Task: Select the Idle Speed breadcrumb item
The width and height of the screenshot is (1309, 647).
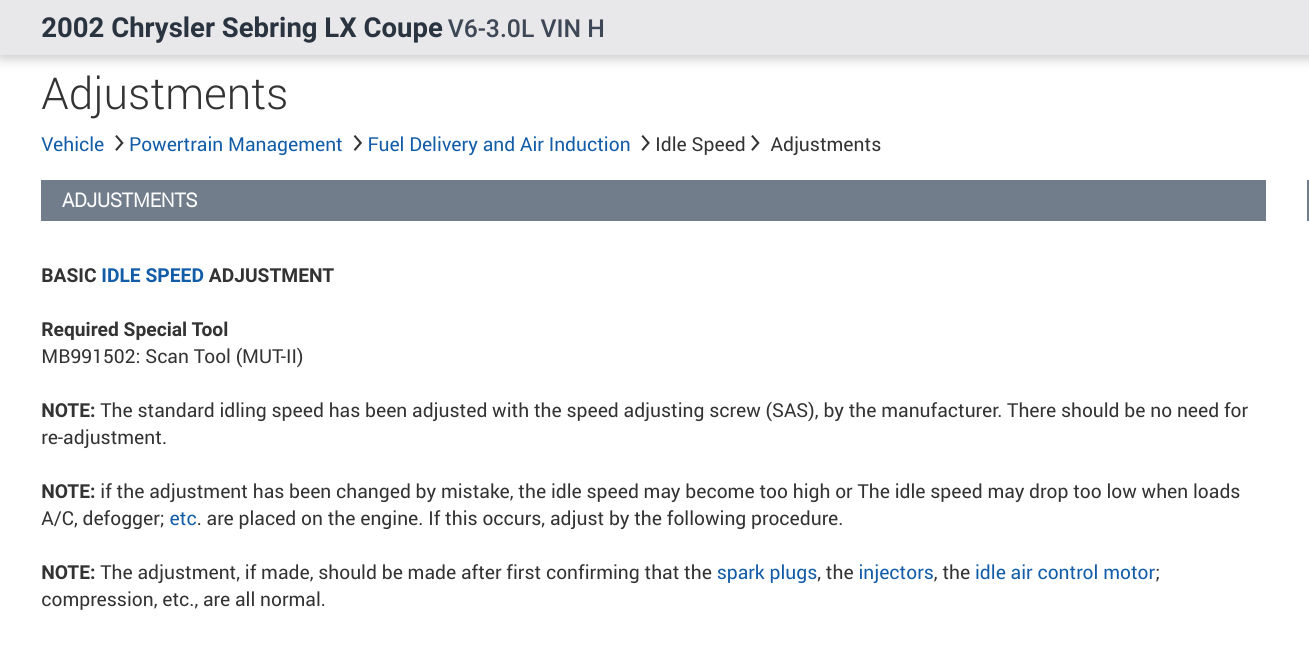Action: (700, 145)
